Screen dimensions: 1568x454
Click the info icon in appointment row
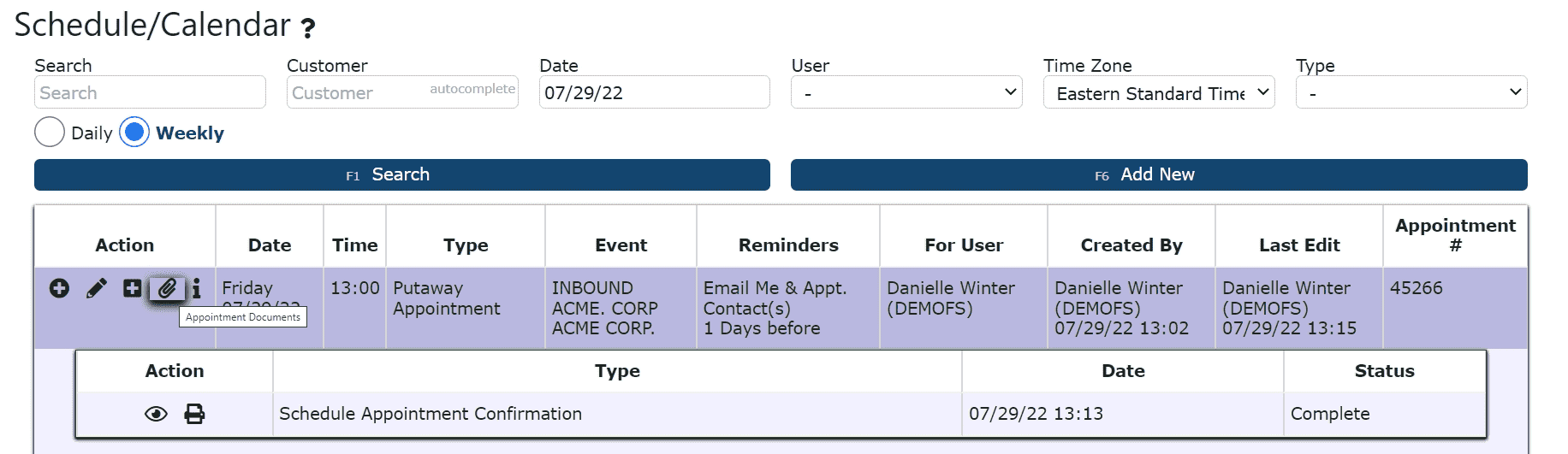(196, 289)
